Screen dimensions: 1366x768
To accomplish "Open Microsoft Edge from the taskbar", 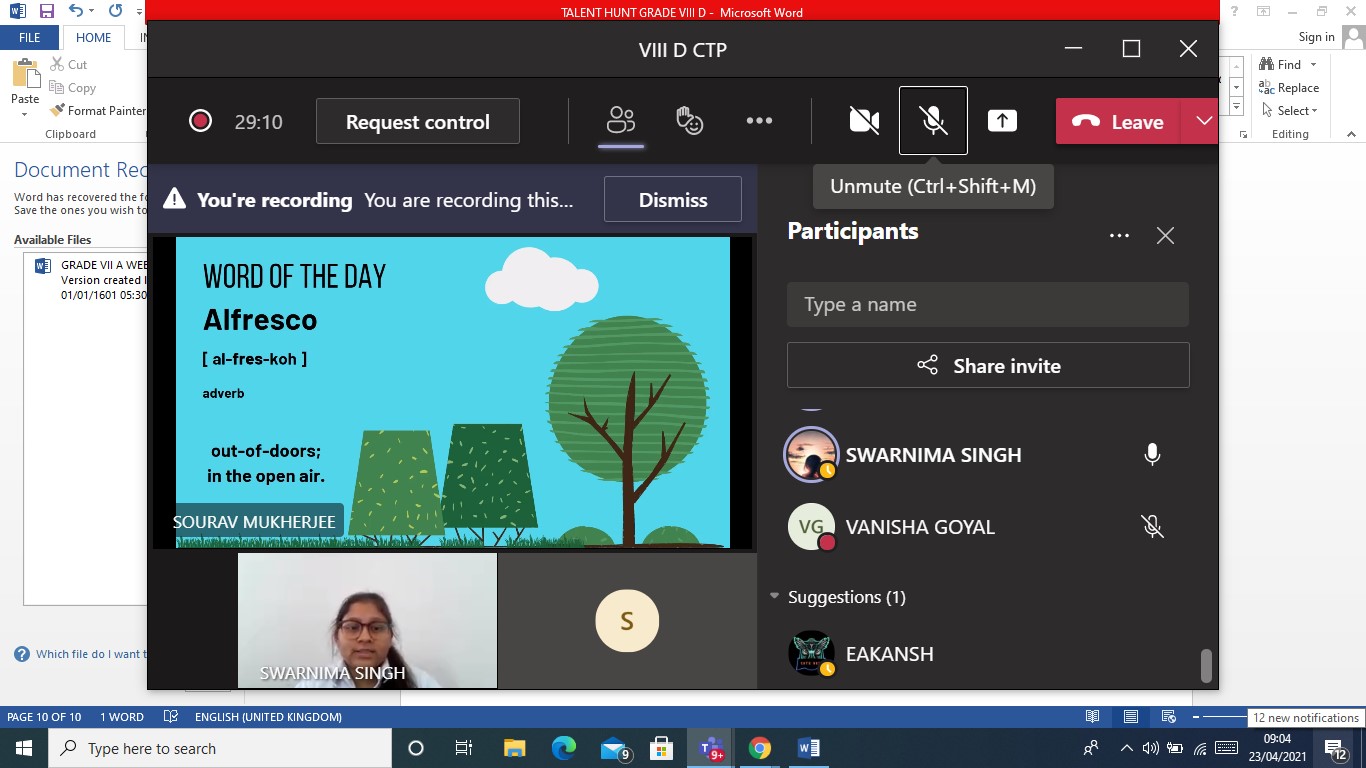I will coord(564,748).
